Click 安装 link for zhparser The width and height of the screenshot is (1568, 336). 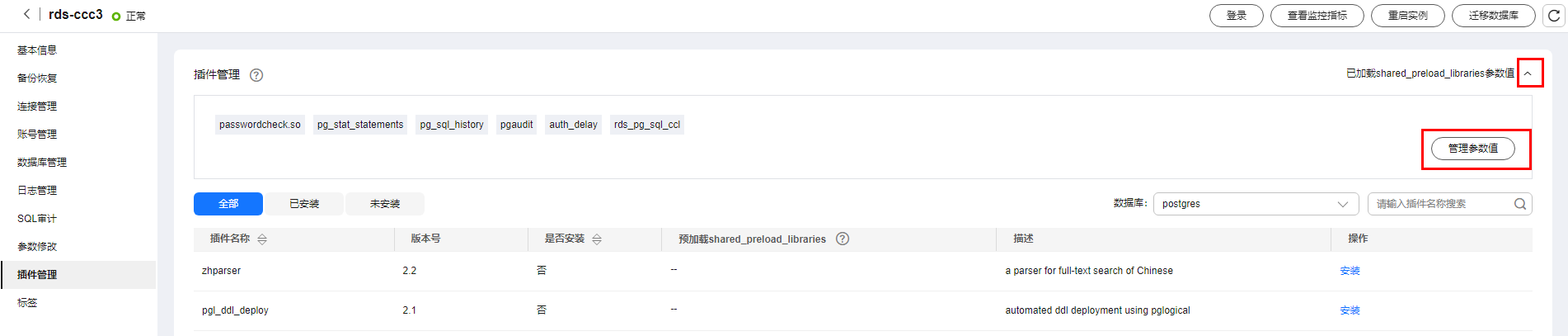1350,271
